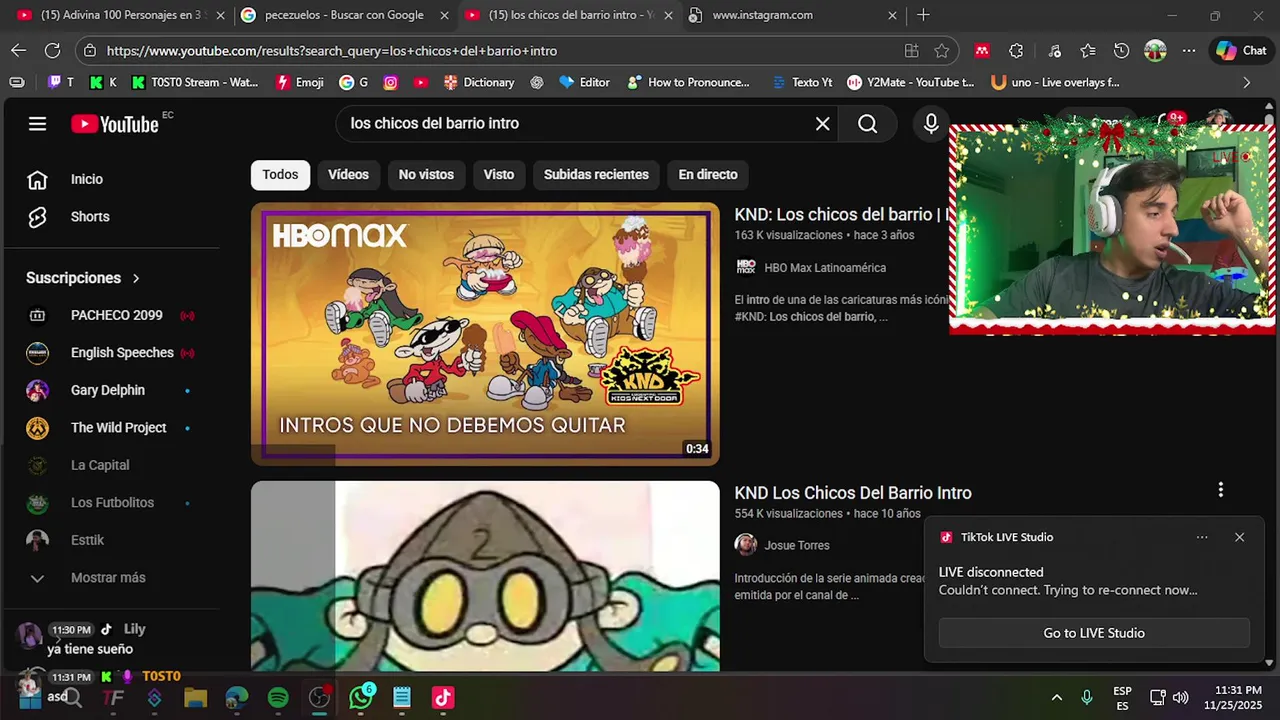Open the split screen / apps icon in address bar
This screenshot has height=720, width=1280.
911,51
